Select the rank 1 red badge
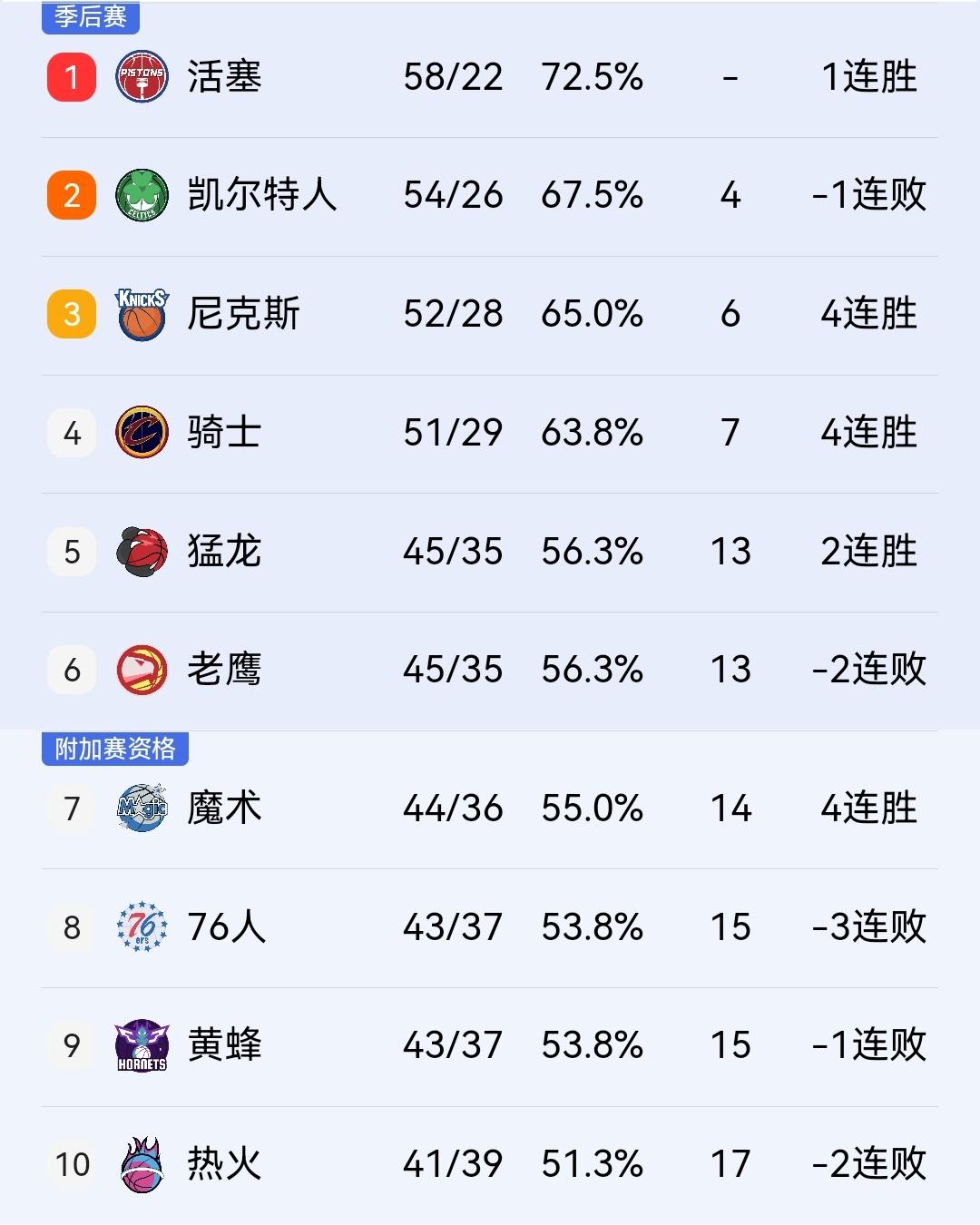The width and height of the screenshot is (980, 1225). [x=71, y=78]
